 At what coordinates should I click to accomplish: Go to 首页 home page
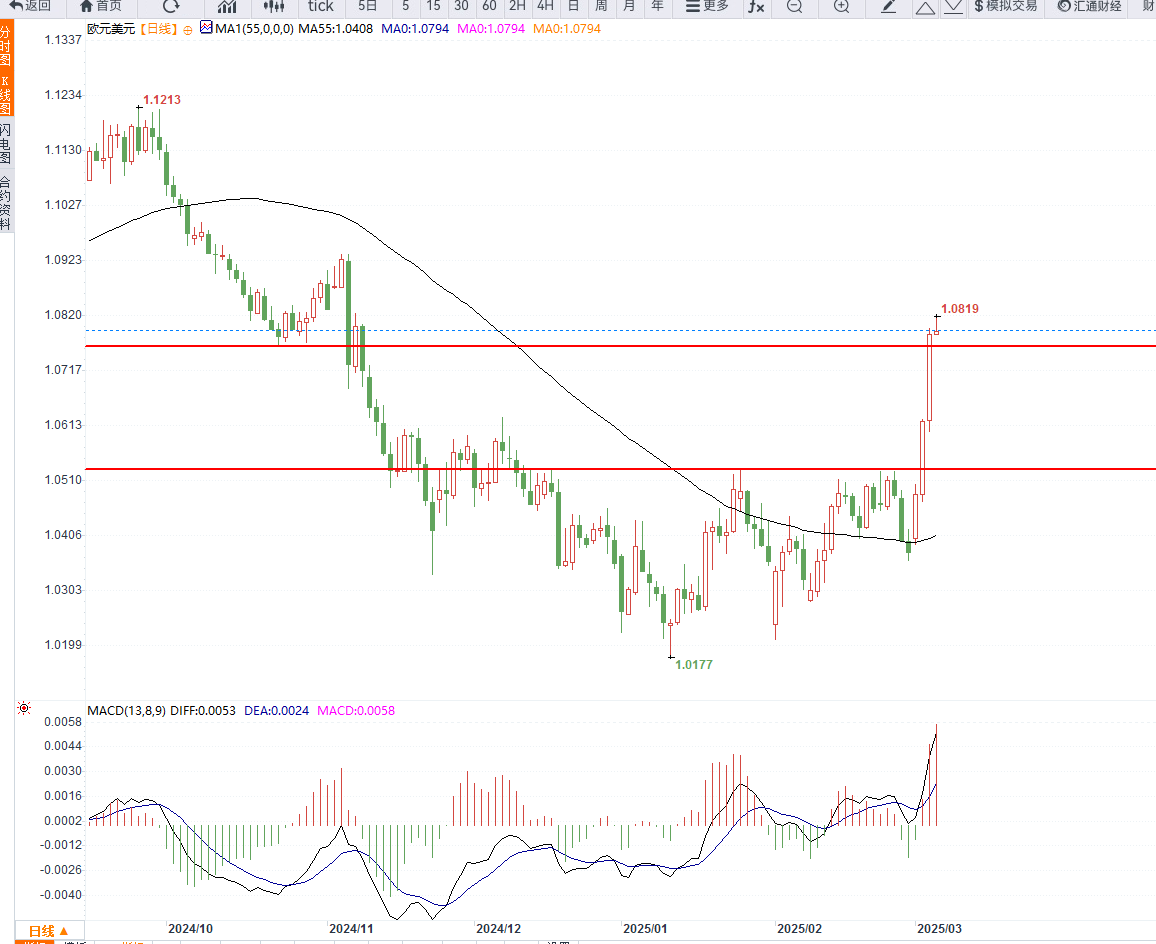tap(100, 7)
